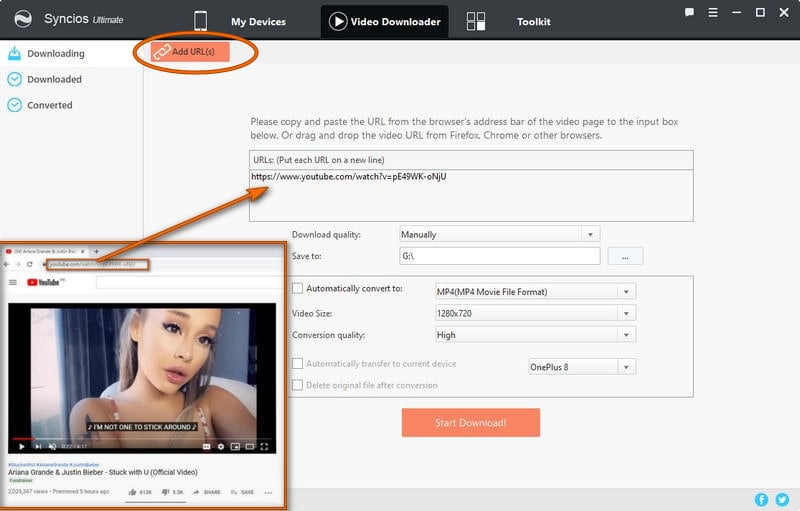Enable Automatically convert to checkbox
The height and width of the screenshot is (511, 800).
[x=297, y=289]
